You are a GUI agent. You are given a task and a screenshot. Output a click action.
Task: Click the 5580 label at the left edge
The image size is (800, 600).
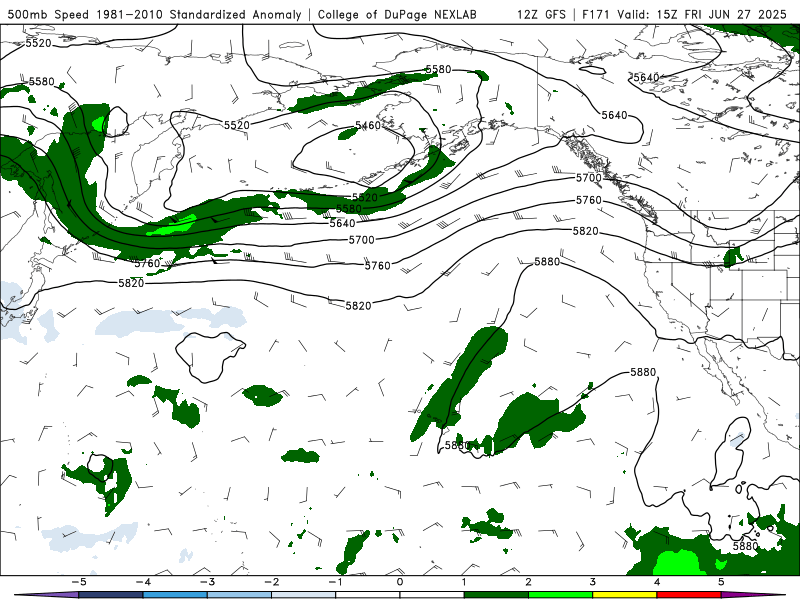(41, 82)
